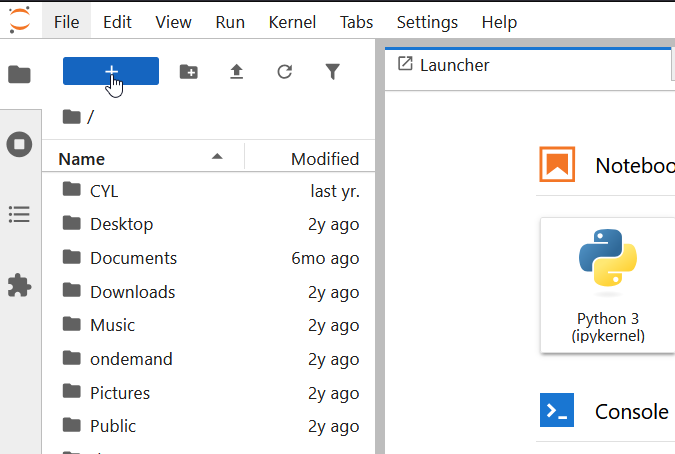Click the blue Console section icon
The width and height of the screenshot is (675, 454).
coord(557,410)
